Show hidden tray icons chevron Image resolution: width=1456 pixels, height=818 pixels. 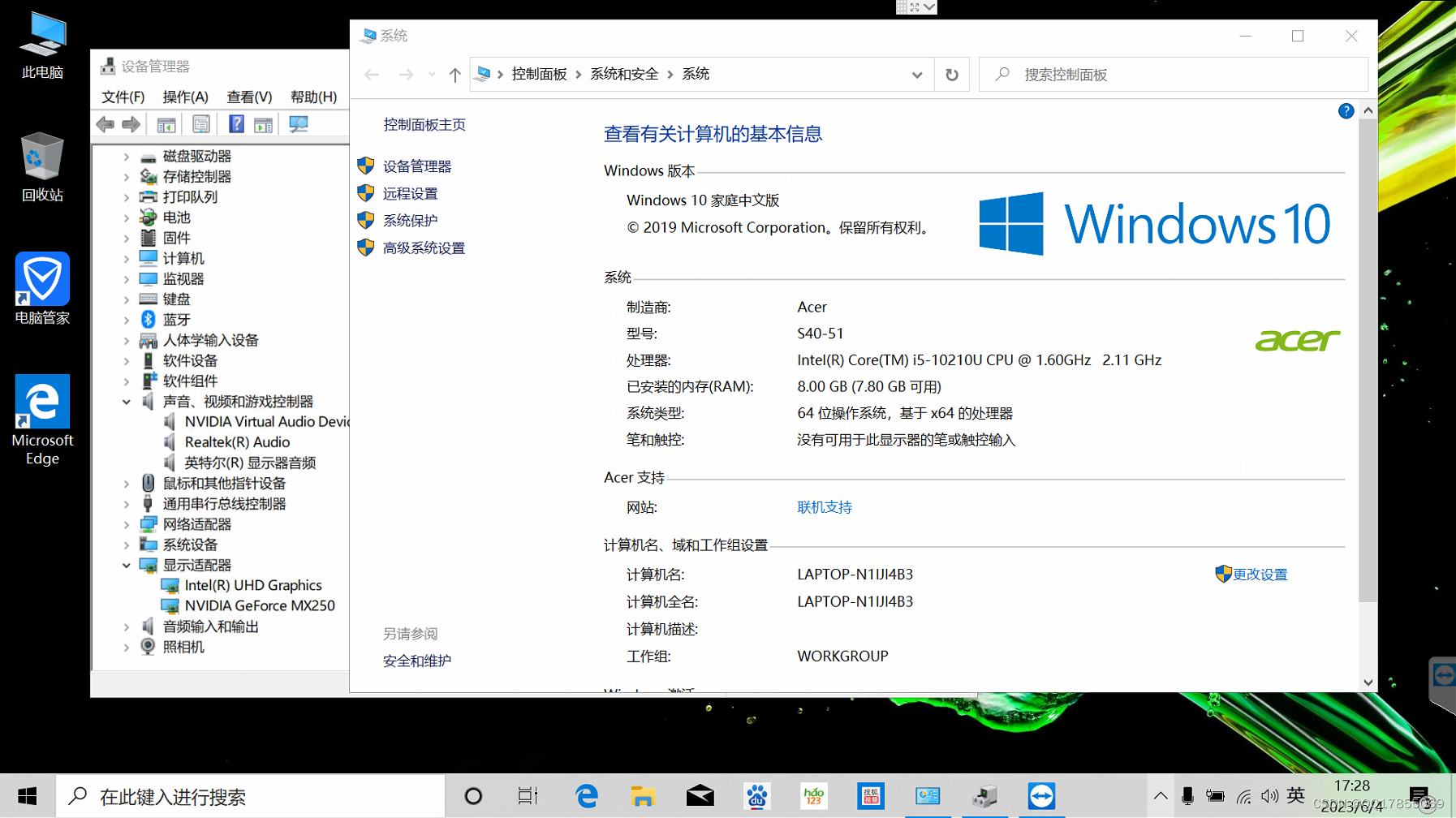click(1161, 796)
